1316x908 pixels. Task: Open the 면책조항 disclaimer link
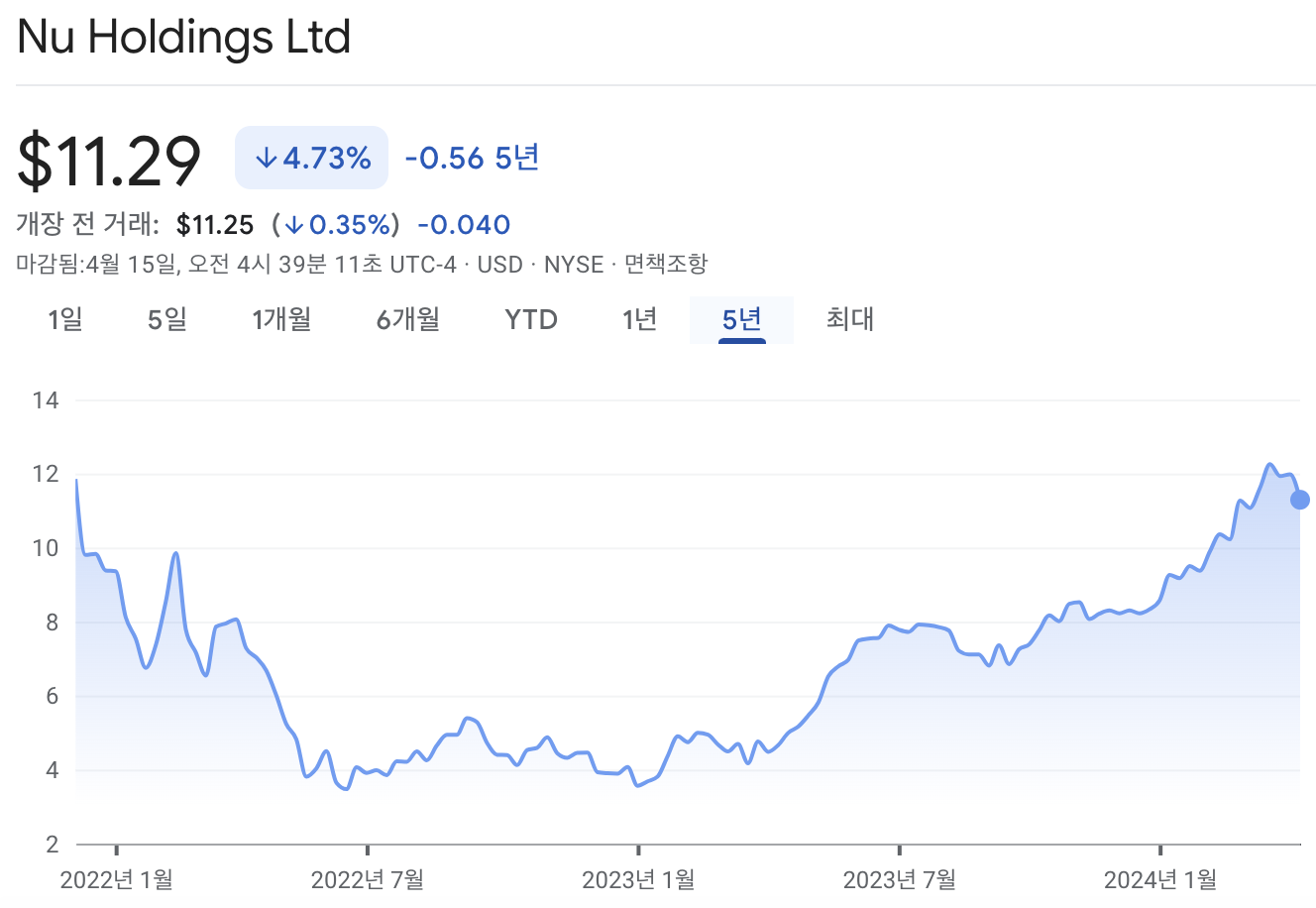click(x=665, y=265)
